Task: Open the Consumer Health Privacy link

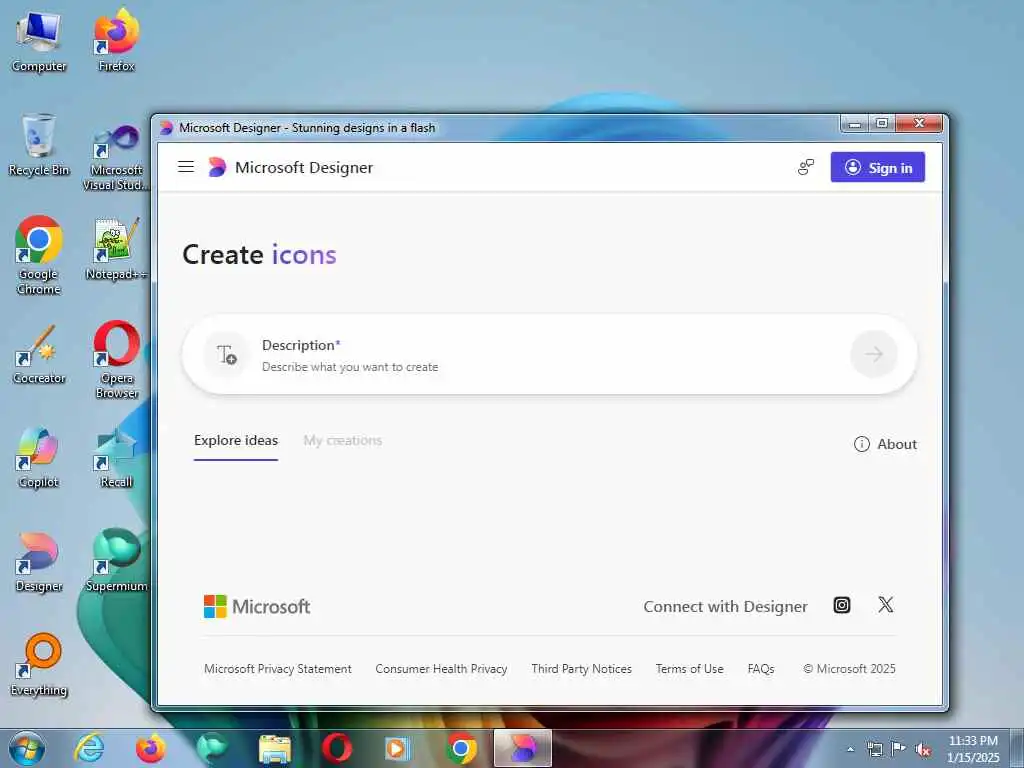Action: (441, 669)
